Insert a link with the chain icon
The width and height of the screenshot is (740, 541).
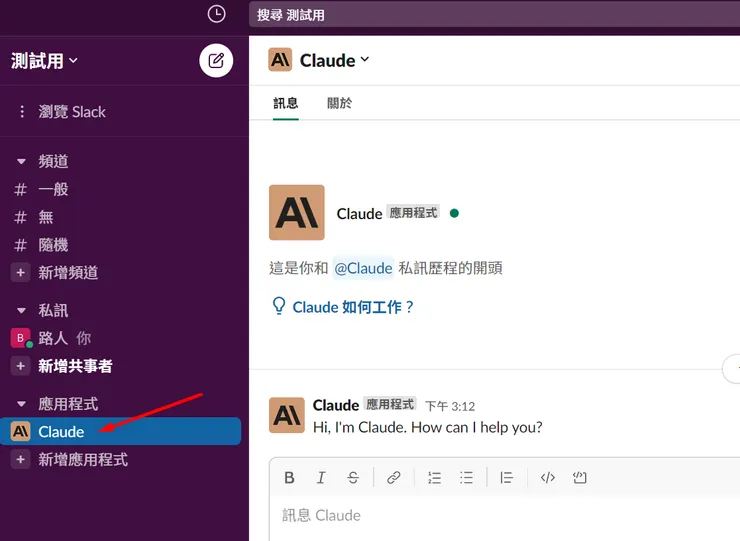[x=394, y=478]
